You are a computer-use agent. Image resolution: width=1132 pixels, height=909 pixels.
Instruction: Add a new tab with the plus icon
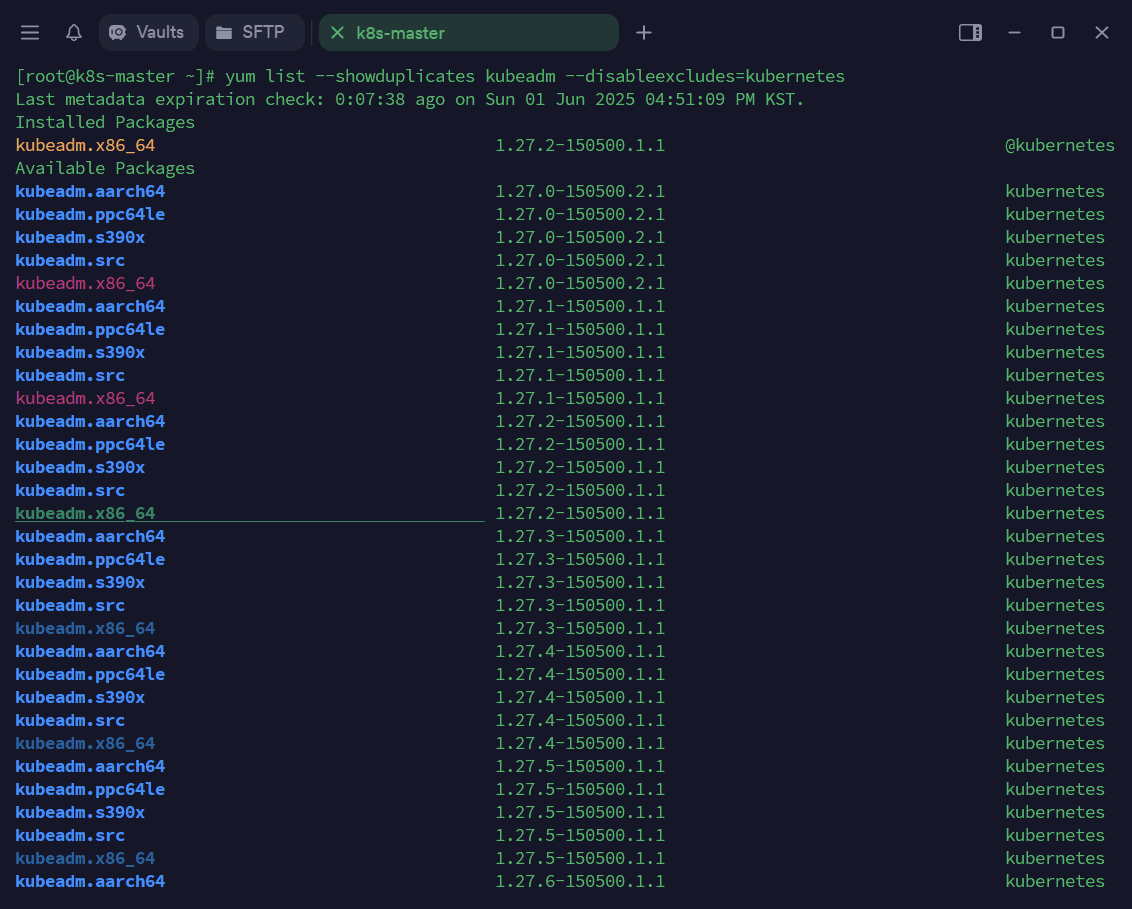tap(643, 32)
